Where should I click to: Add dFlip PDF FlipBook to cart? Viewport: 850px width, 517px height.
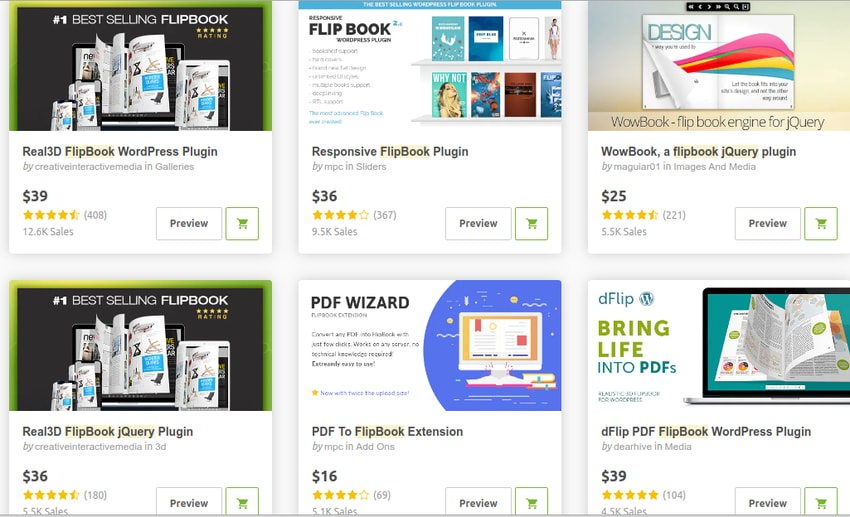click(x=821, y=501)
